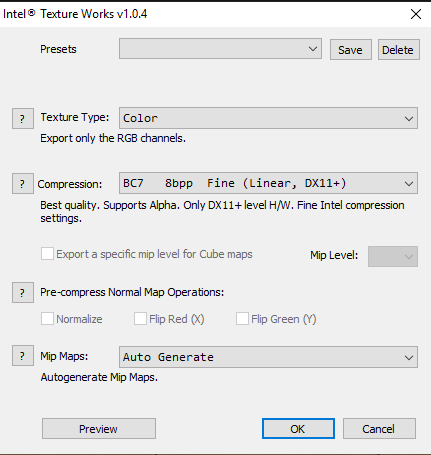431x455 pixels.
Task: Toggle the Flip Red (X) checkbox
Action: point(140,319)
